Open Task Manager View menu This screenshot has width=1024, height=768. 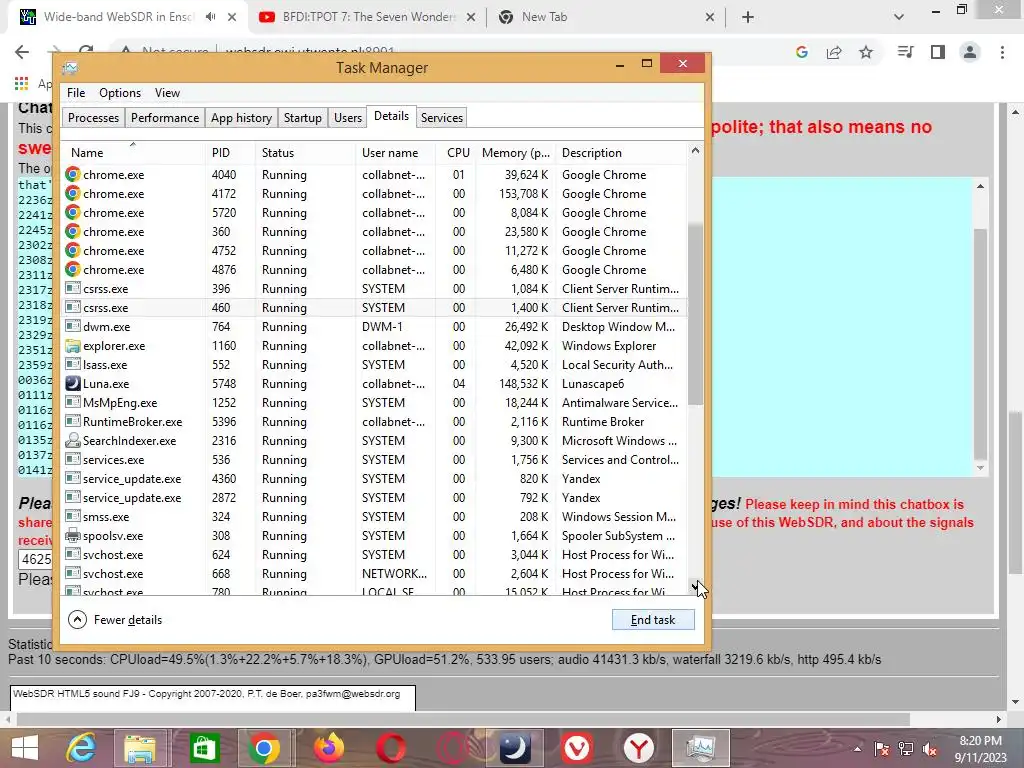point(167,93)
